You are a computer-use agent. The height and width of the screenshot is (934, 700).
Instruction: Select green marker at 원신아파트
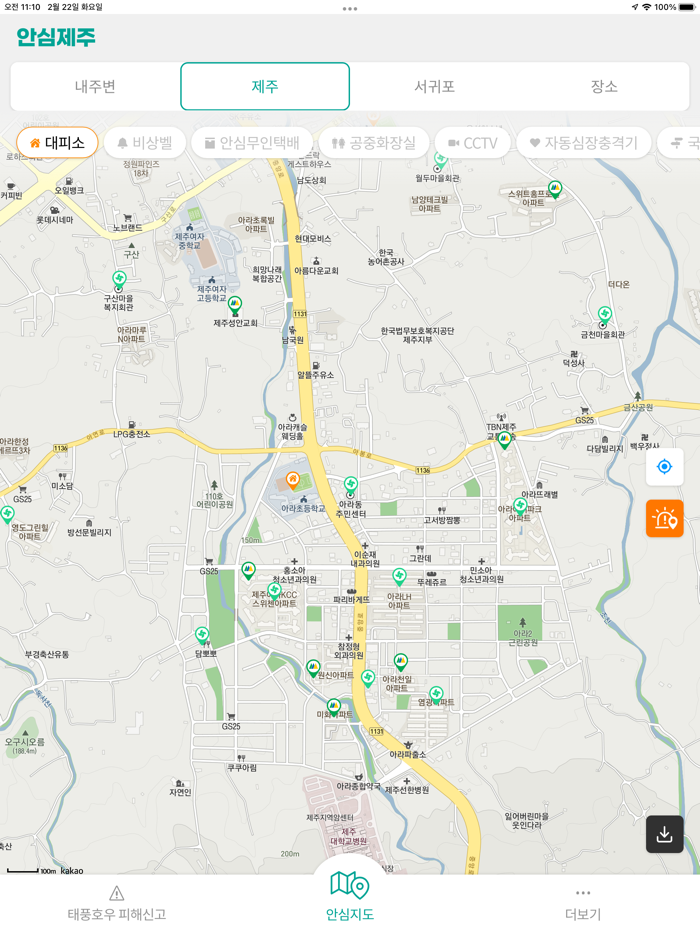[313, 668]
